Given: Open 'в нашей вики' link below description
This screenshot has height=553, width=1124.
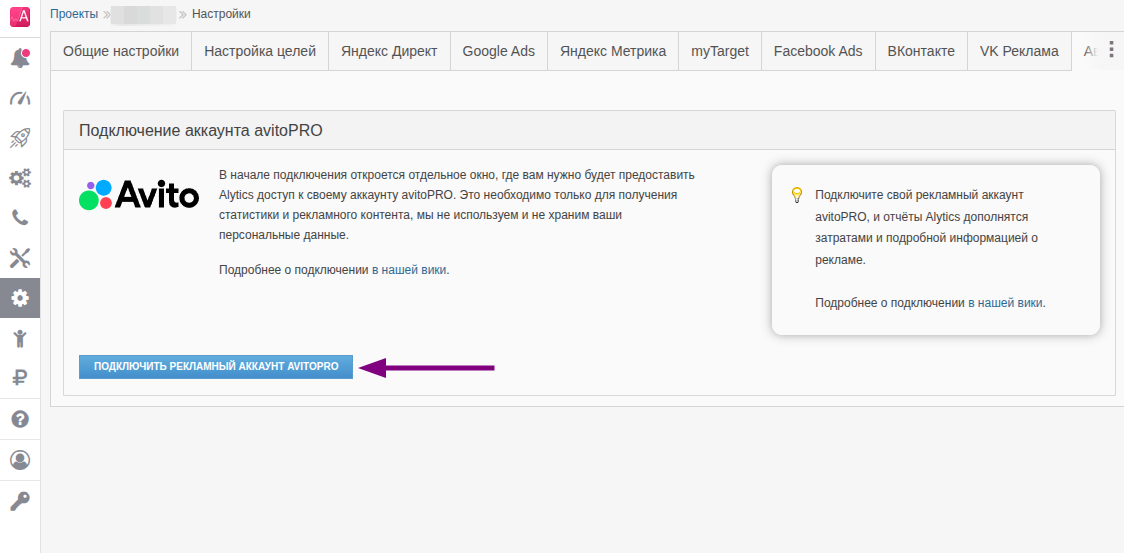Looking at the screenshot, I should 409,270.
